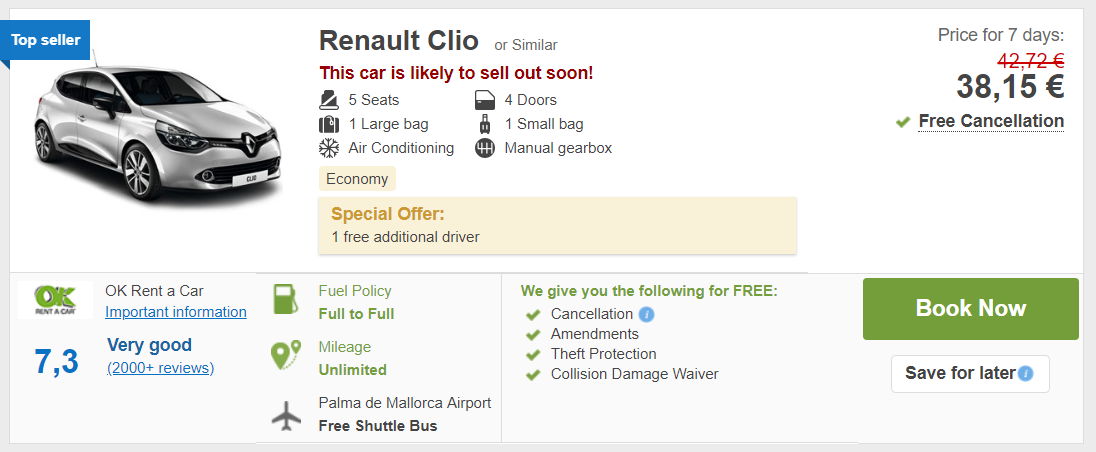Click the Save for later info icon

click(x=1026, y=374)
